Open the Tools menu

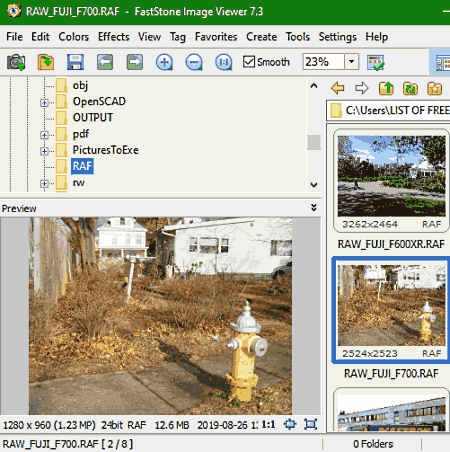click(x=298, y=37)
